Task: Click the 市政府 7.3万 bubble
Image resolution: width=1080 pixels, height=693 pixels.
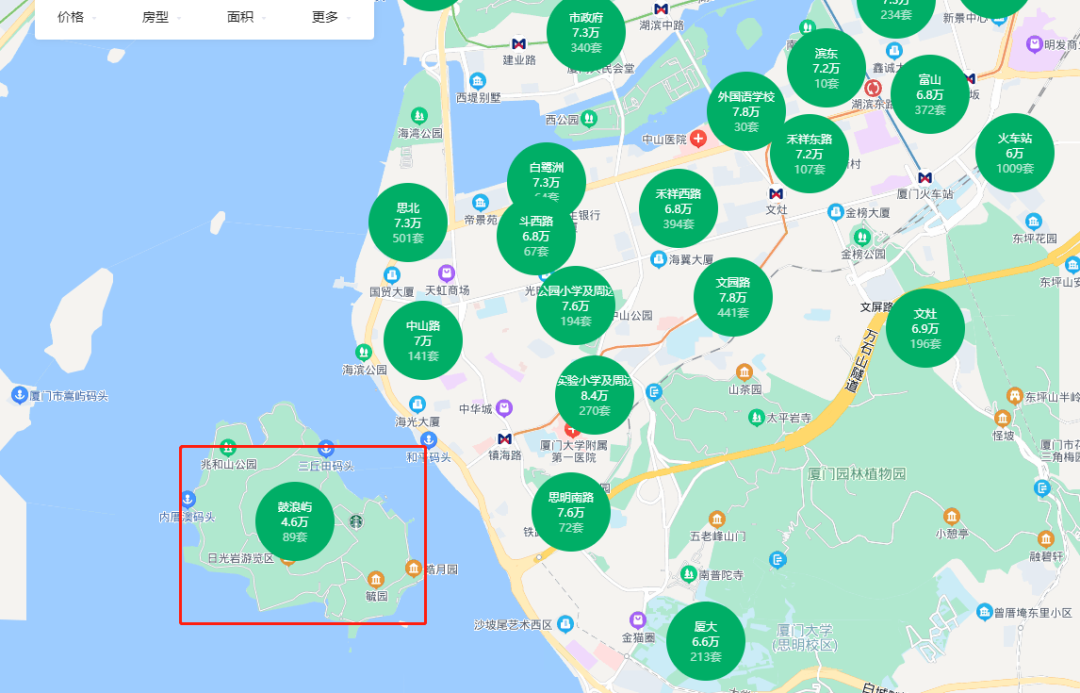Action: pos(586,32)
